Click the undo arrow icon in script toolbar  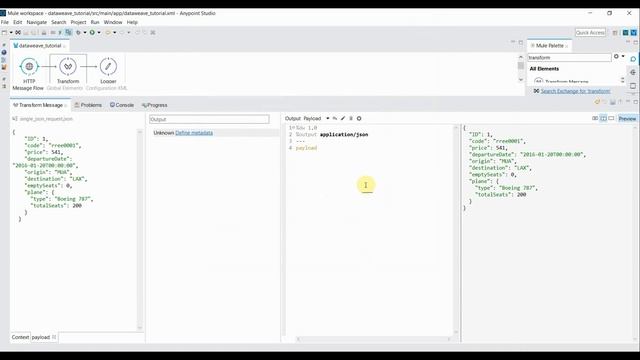(335, 118)
